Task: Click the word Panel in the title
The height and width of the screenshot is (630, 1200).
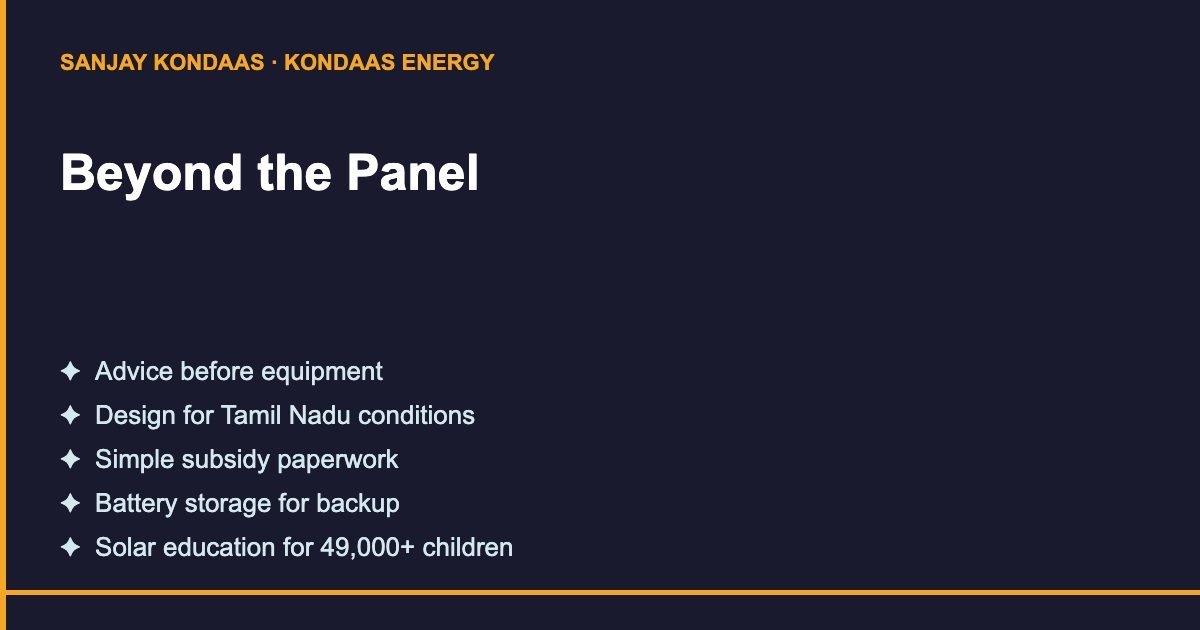Action: pyautogui.click(x=413, y=173)
